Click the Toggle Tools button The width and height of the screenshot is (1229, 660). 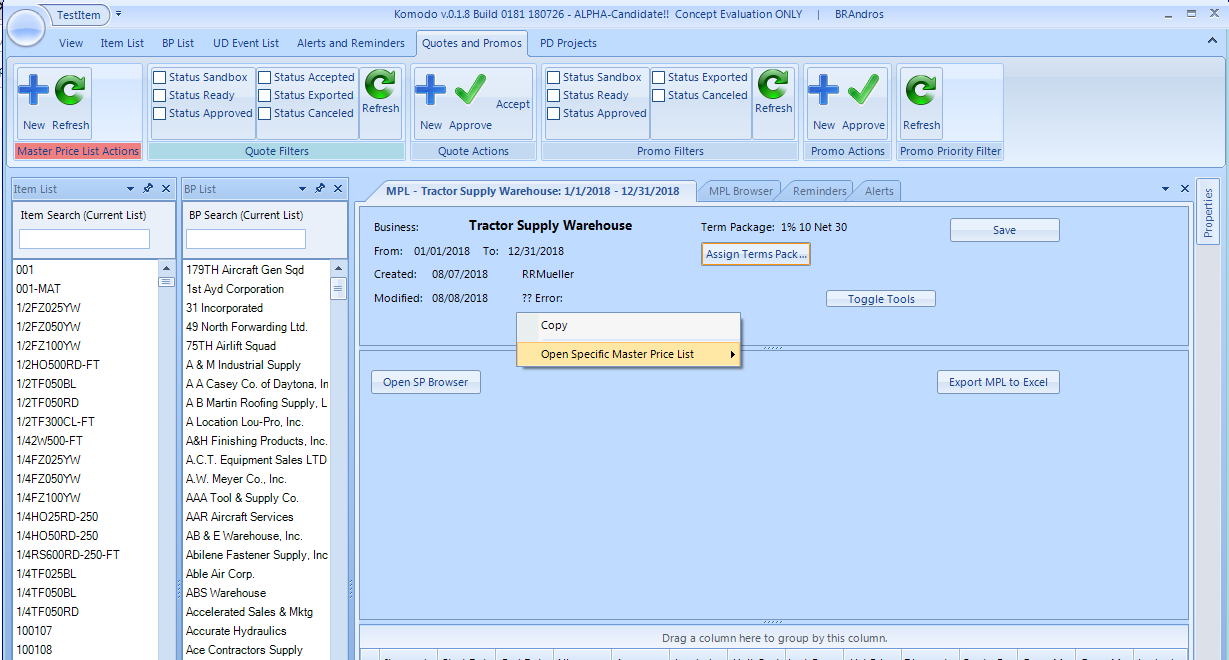(881, 299)
